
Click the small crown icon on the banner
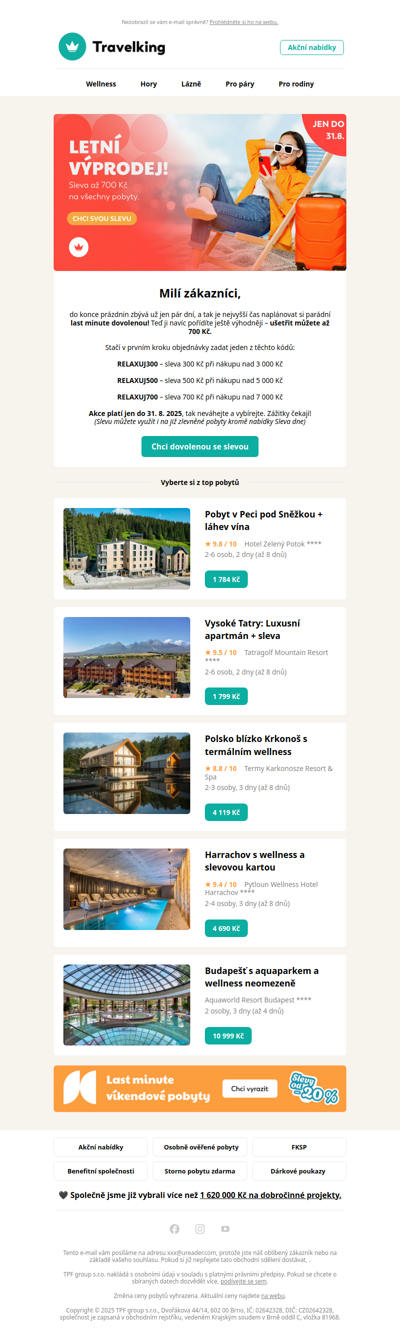tap(78, 246)
